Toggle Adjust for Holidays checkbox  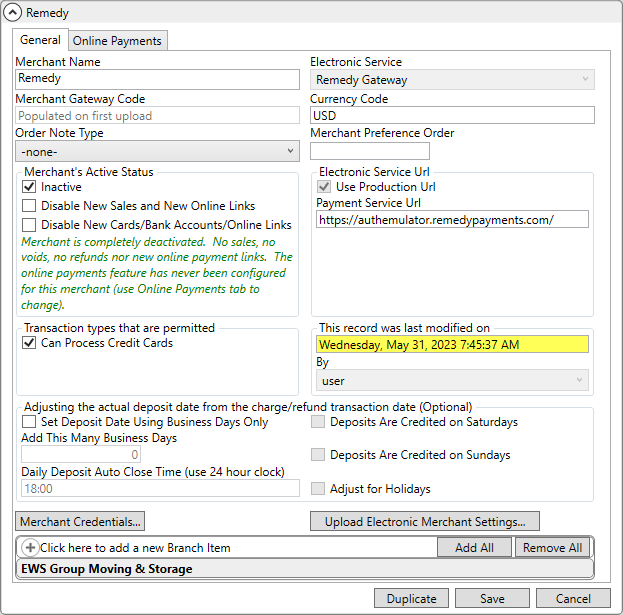pyautogui.click(x=318, y=488)
